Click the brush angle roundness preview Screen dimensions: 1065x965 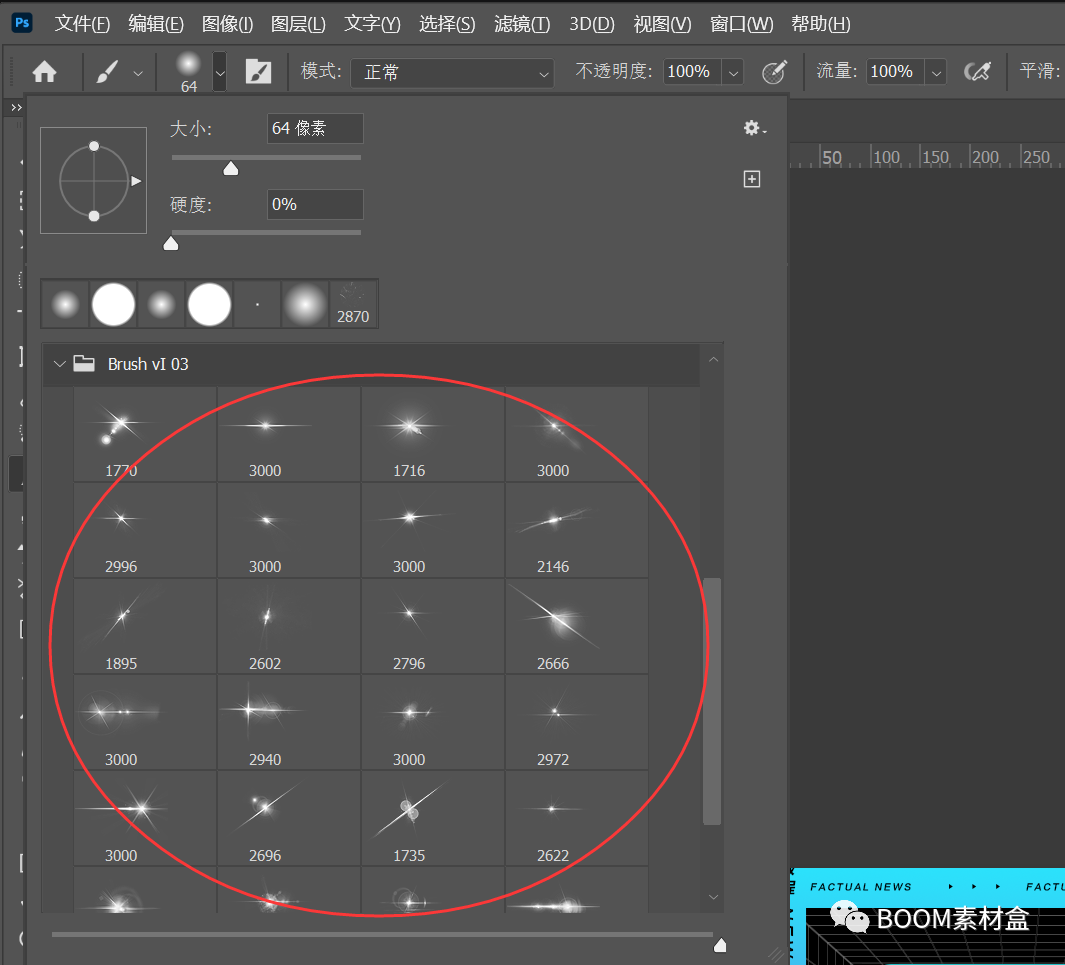93,181
